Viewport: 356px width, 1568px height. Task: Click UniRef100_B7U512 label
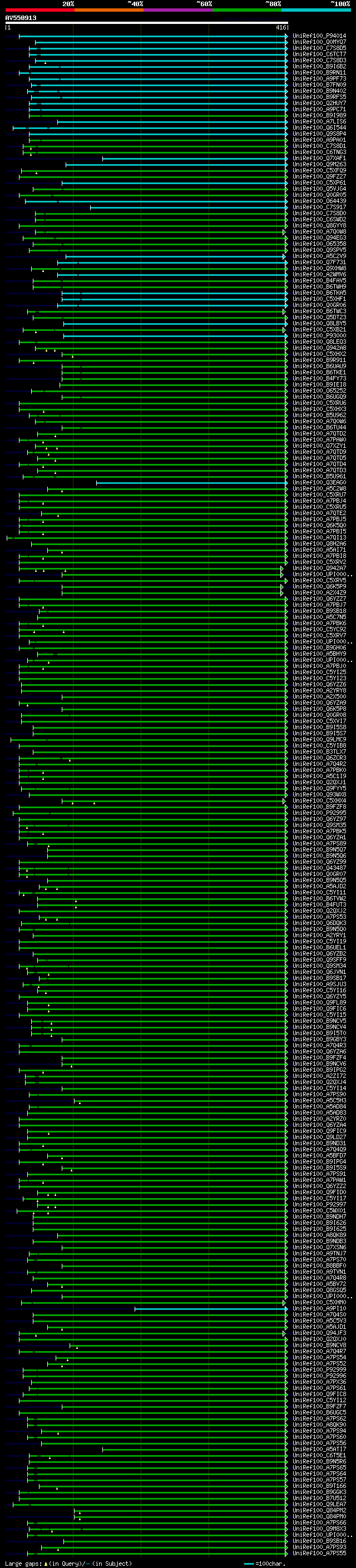319,1498
